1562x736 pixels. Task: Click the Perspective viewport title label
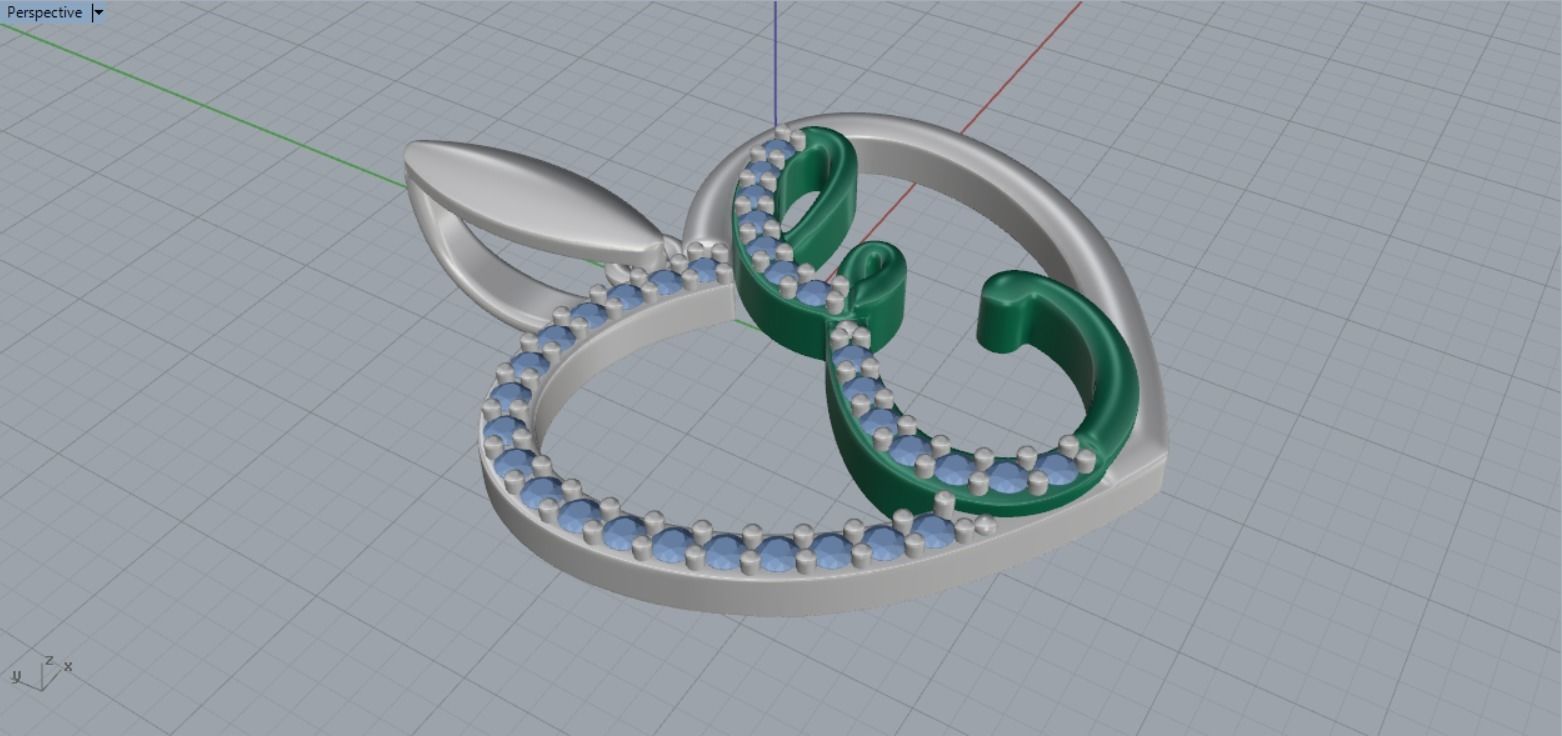[44, 12]
